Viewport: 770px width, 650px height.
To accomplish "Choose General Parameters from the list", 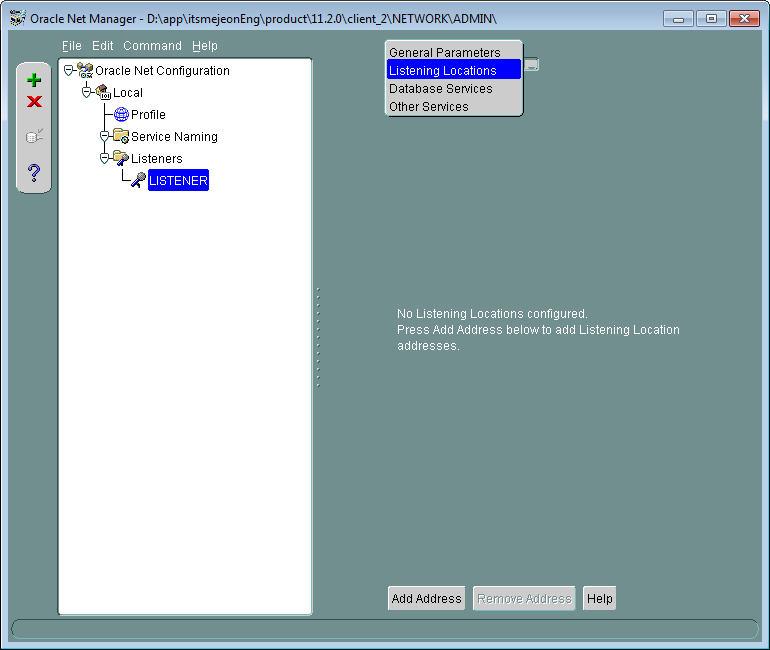I will click(454, 52).
